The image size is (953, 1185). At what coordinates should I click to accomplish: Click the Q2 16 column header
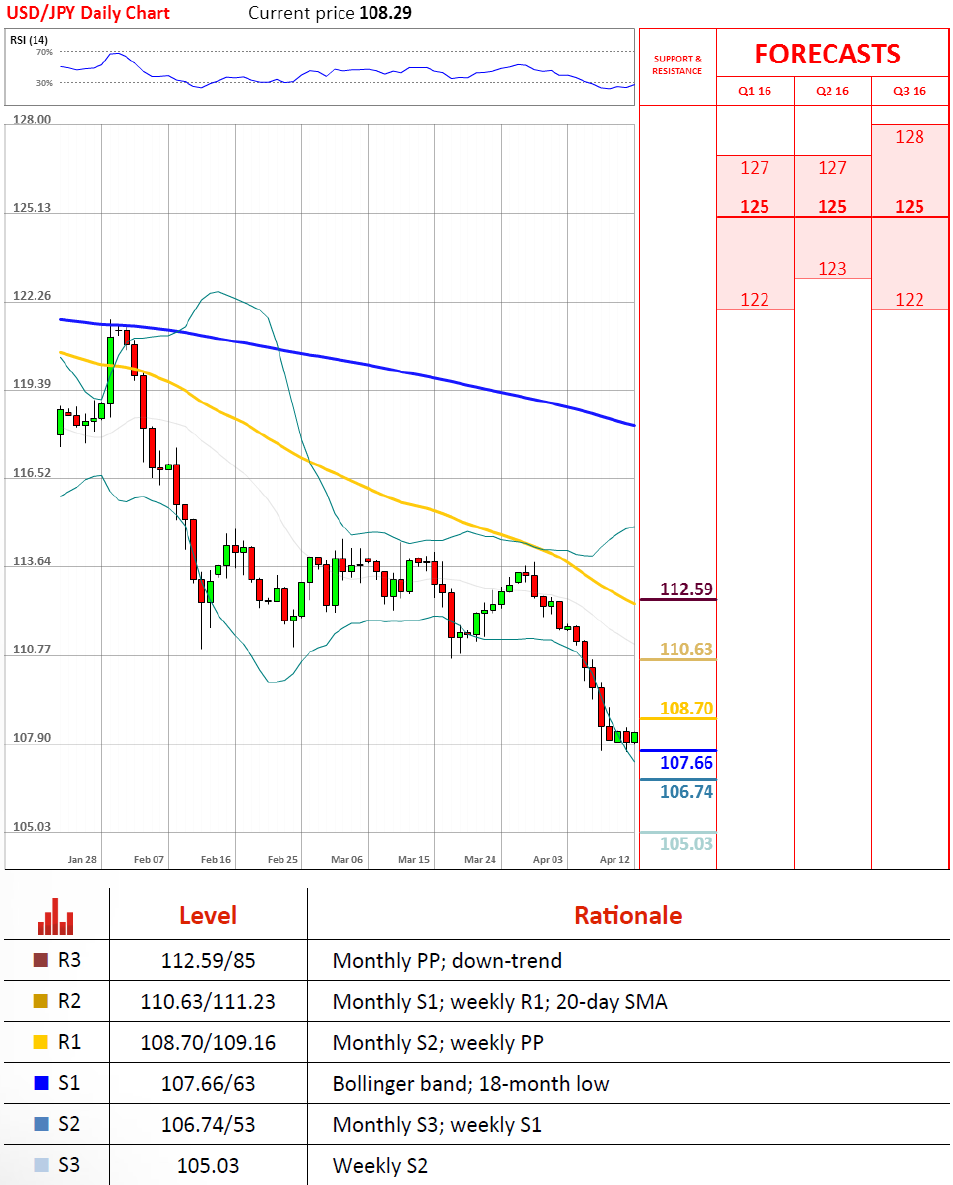point(832,91)
